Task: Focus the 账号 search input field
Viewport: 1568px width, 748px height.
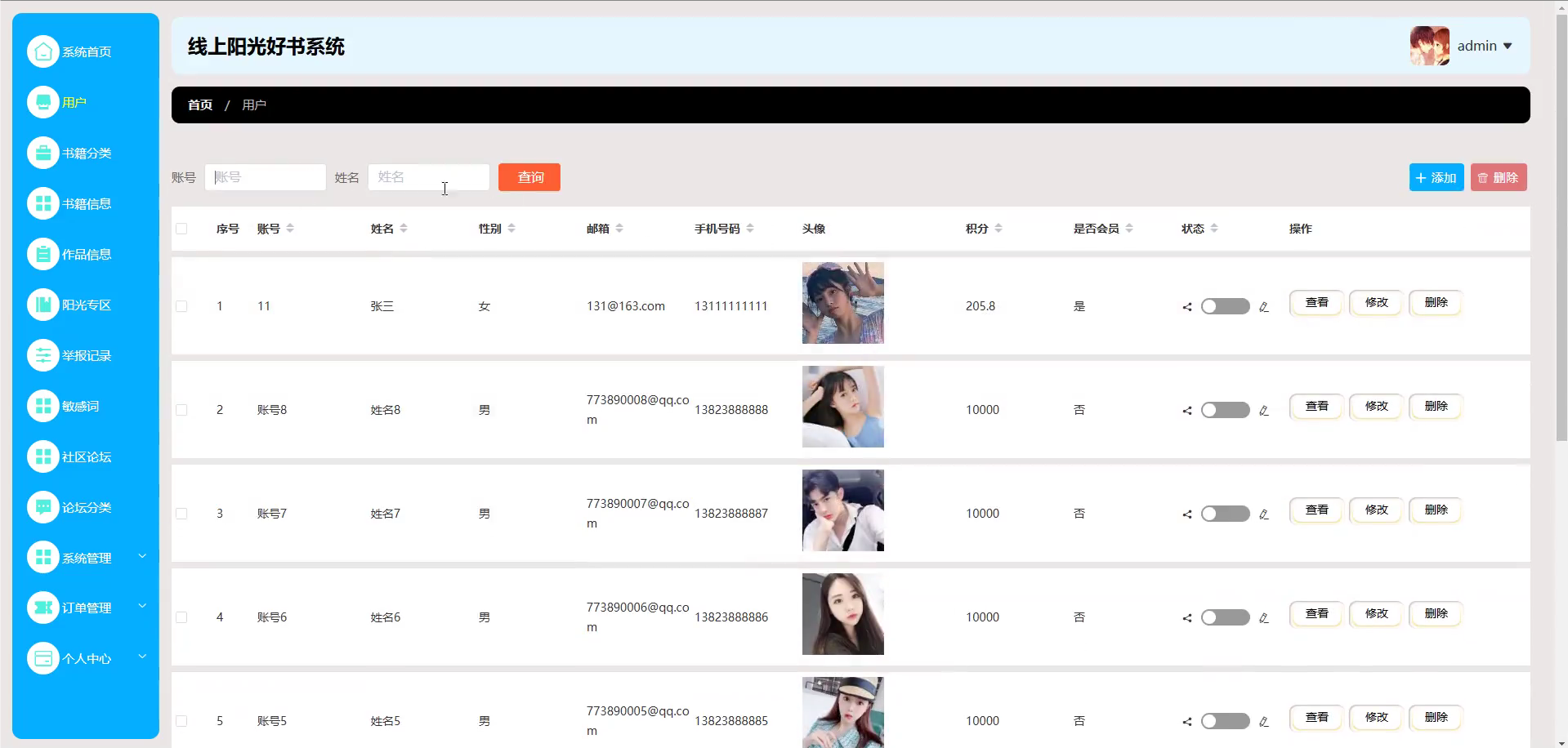Action: pyautogui.click(x=266, y=177)
